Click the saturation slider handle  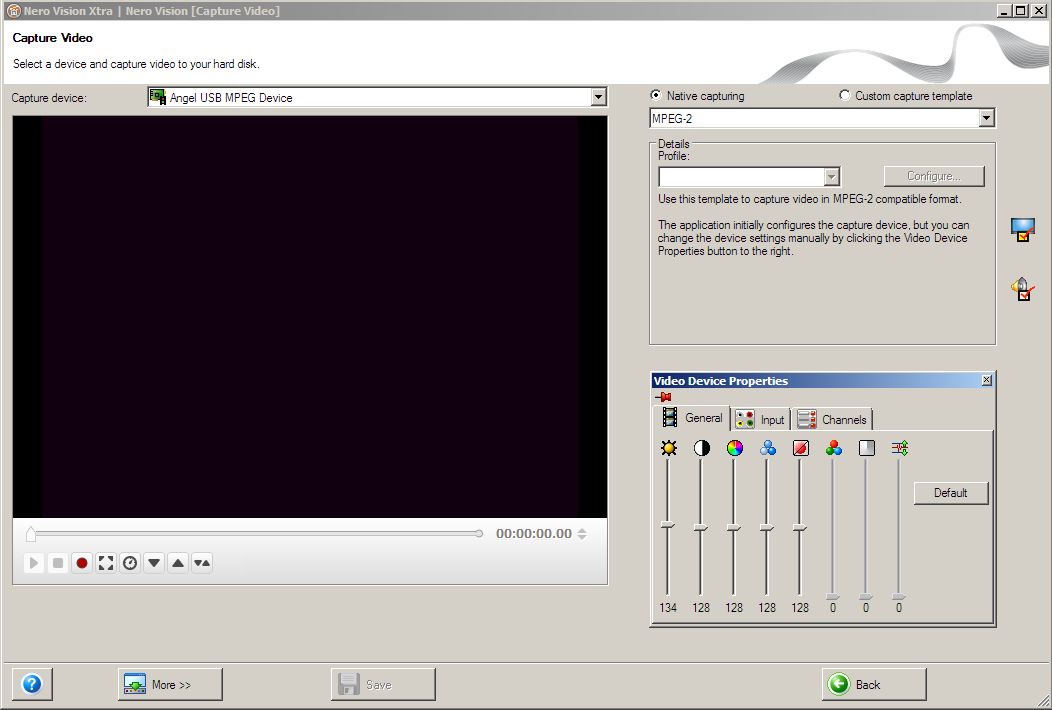pos(766,528)
